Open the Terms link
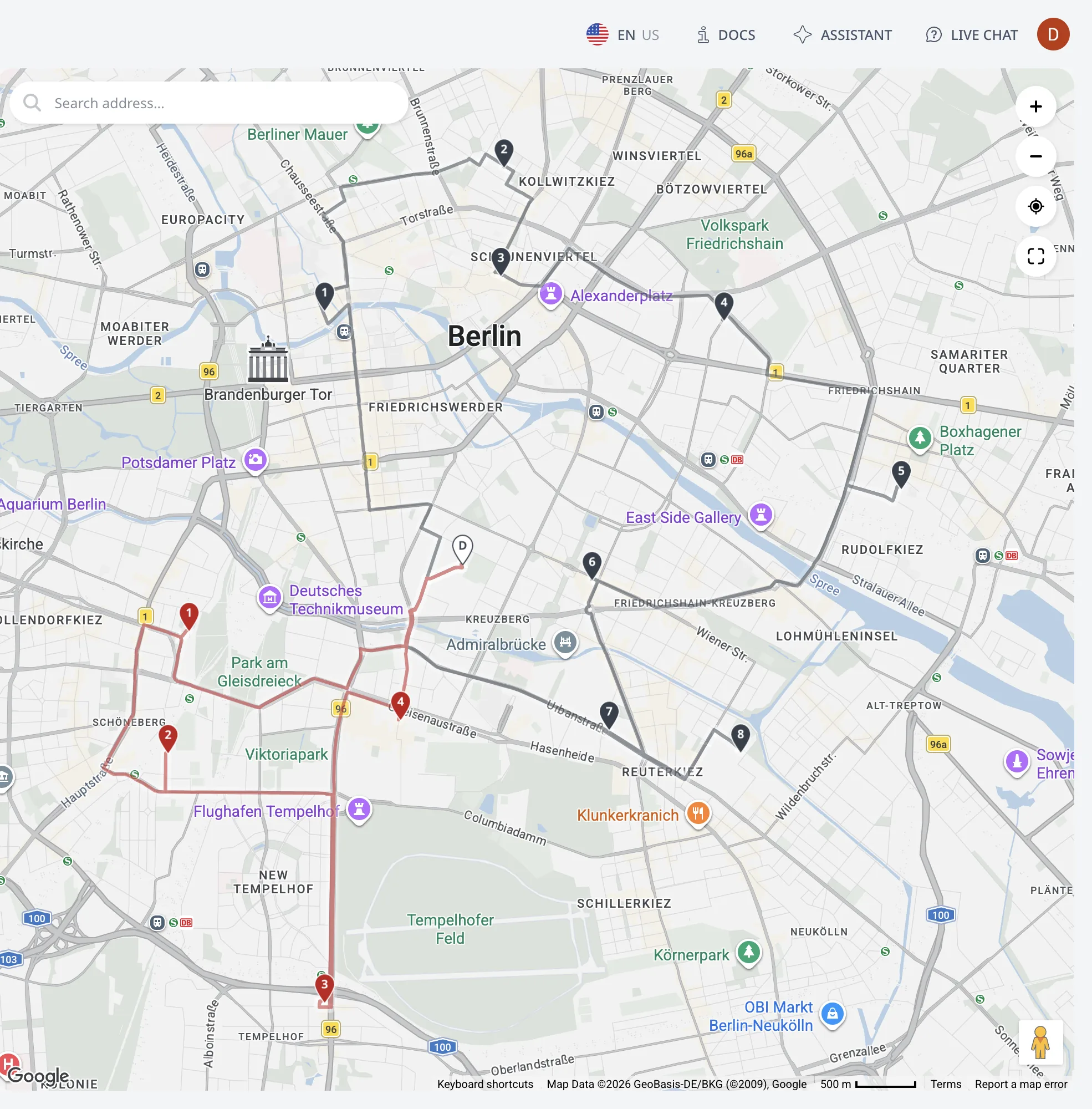The image size is (1092, 1109). pyautogui.click(x=946, y=1083)
